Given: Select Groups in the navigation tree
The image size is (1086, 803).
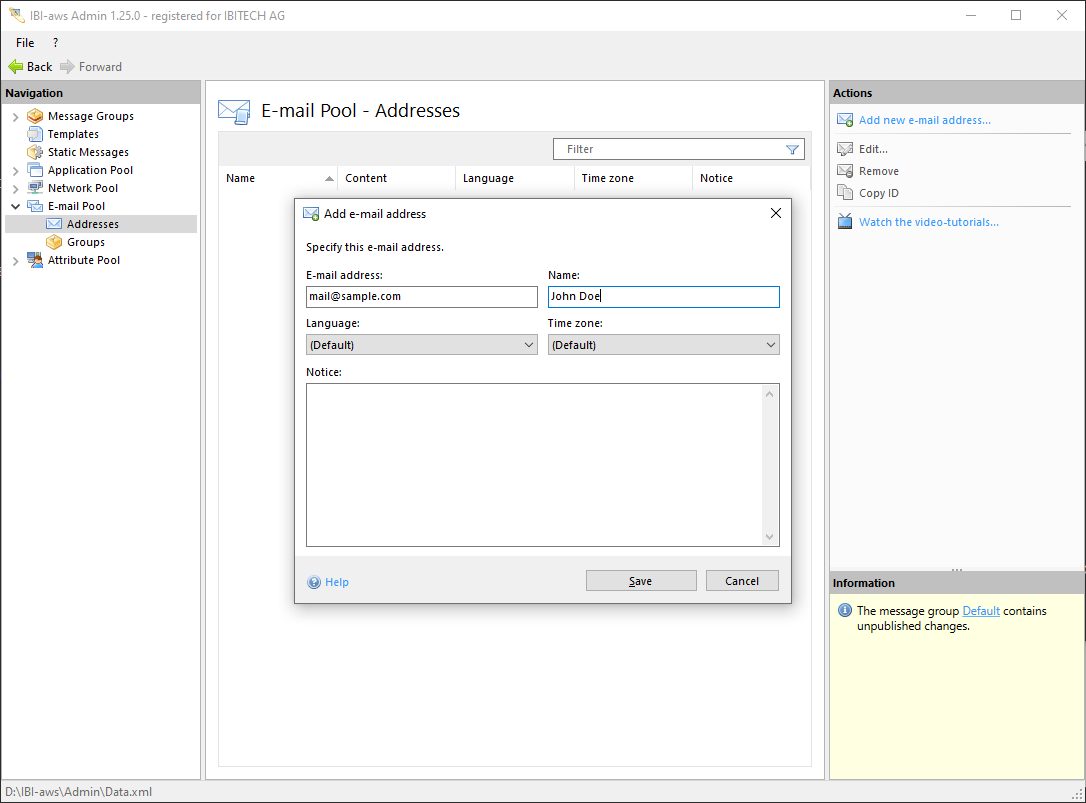Looking at the screenshot, I should point(86,242).
